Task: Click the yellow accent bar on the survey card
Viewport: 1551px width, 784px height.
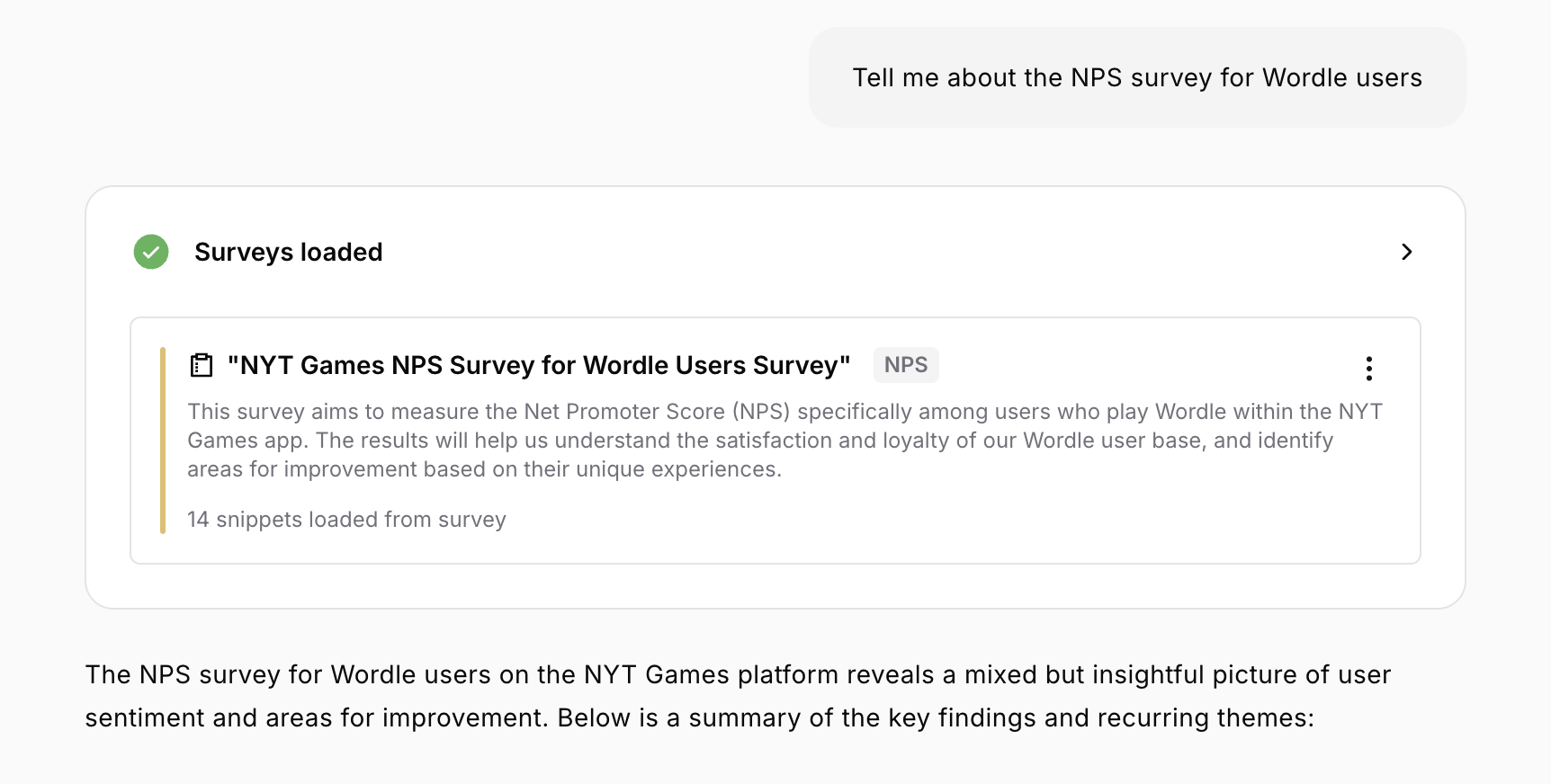Action: tap(163, 441)
